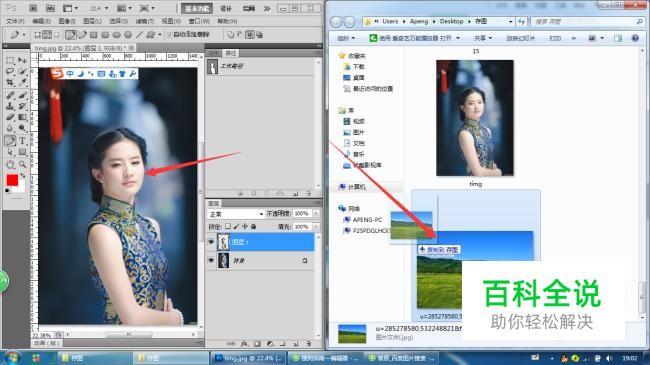Select the Rectangular Marquee tool in Photoshop
The image size is (650, 365).
10,61
